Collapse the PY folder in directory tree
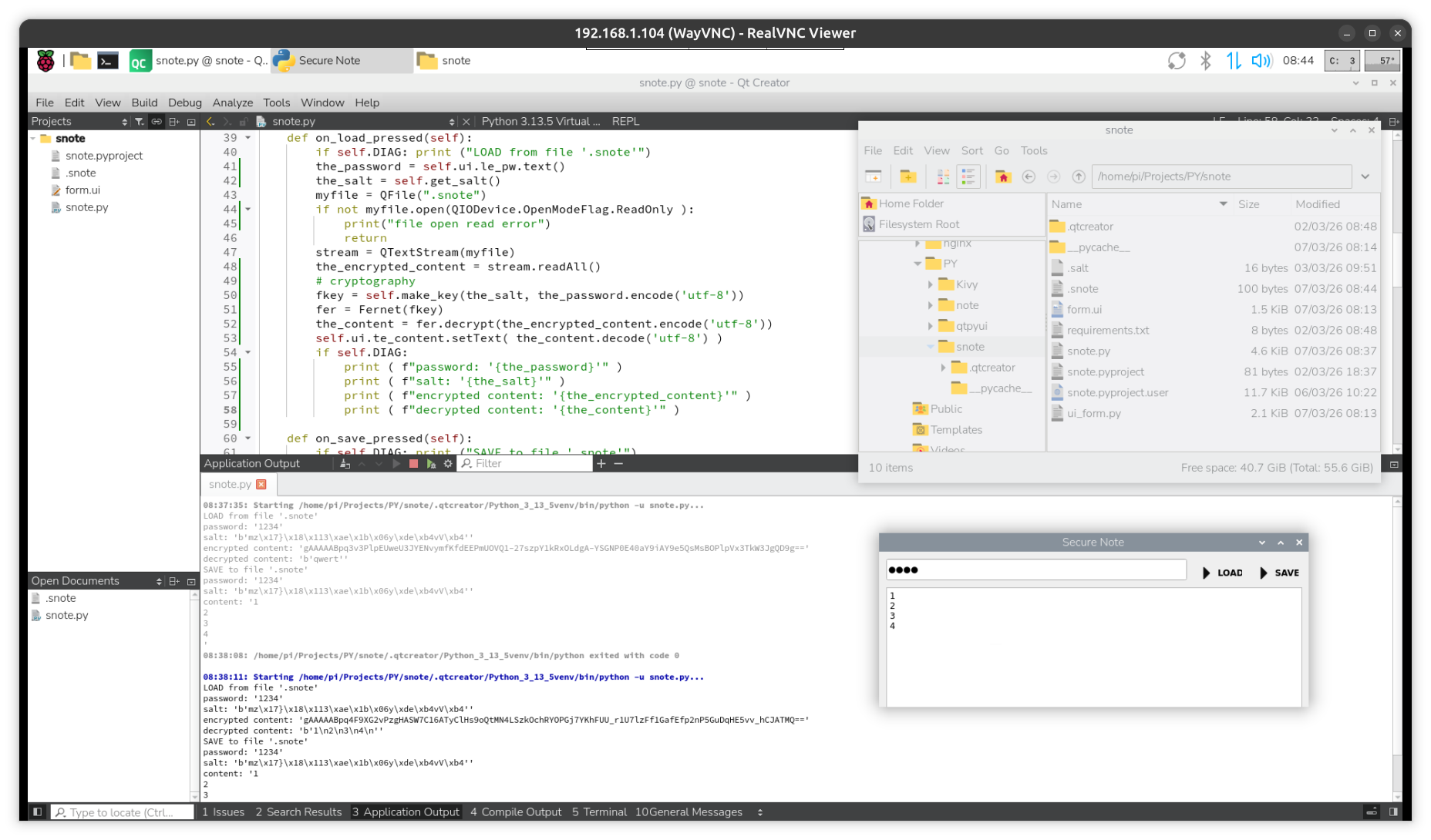This screenshot has height=840, width=1431. coord(918,264)
